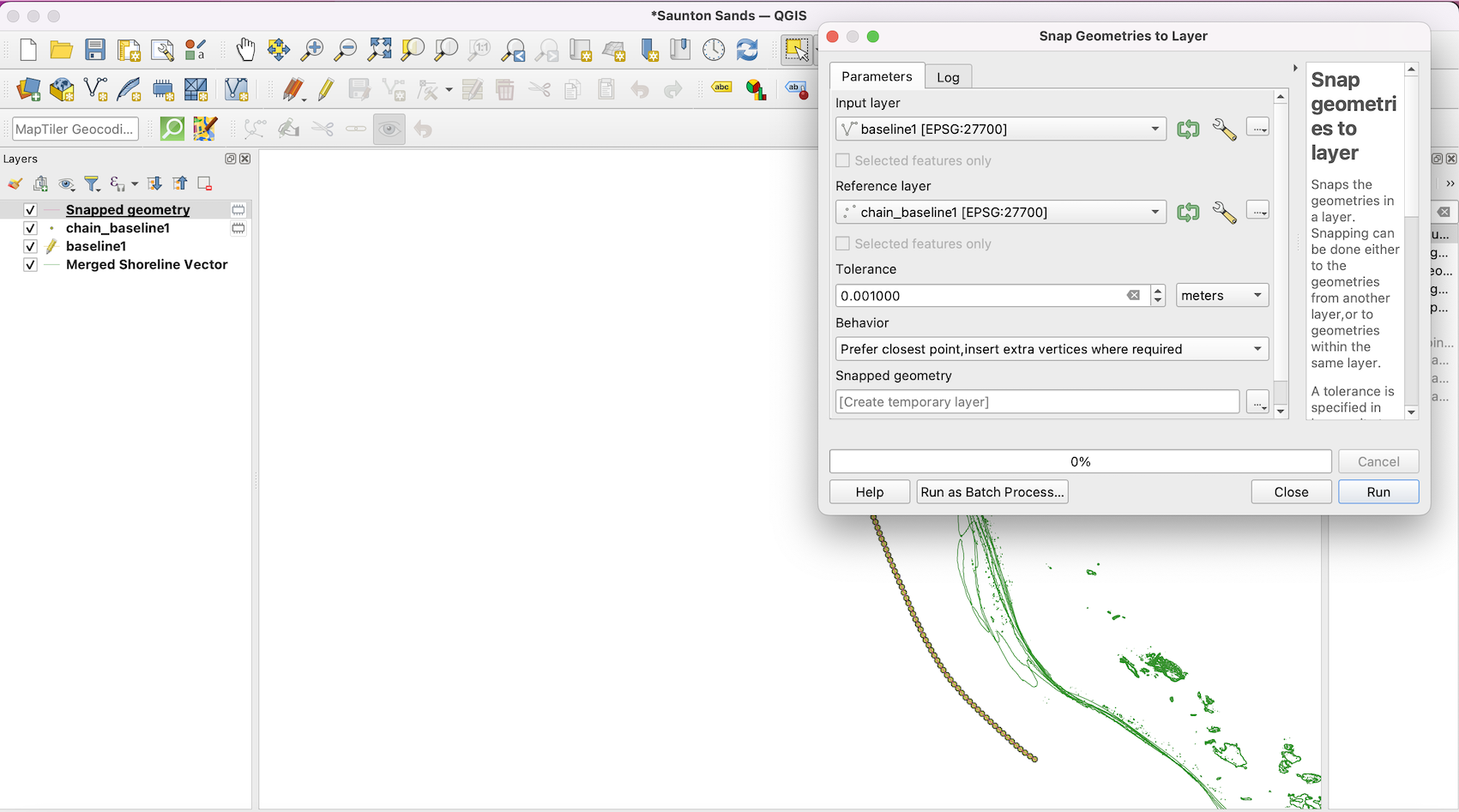Click iterate-over-features icon for Input layer
This screenshot has height=812, width=1459.
pyautogui.click(x=1188, y=129)
